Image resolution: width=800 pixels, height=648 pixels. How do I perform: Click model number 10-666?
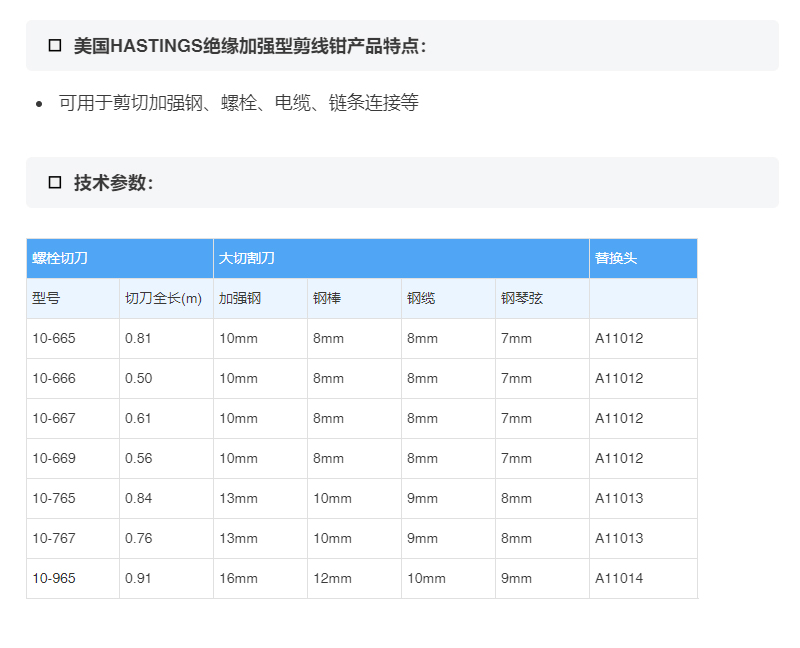(x=54, y=378)
